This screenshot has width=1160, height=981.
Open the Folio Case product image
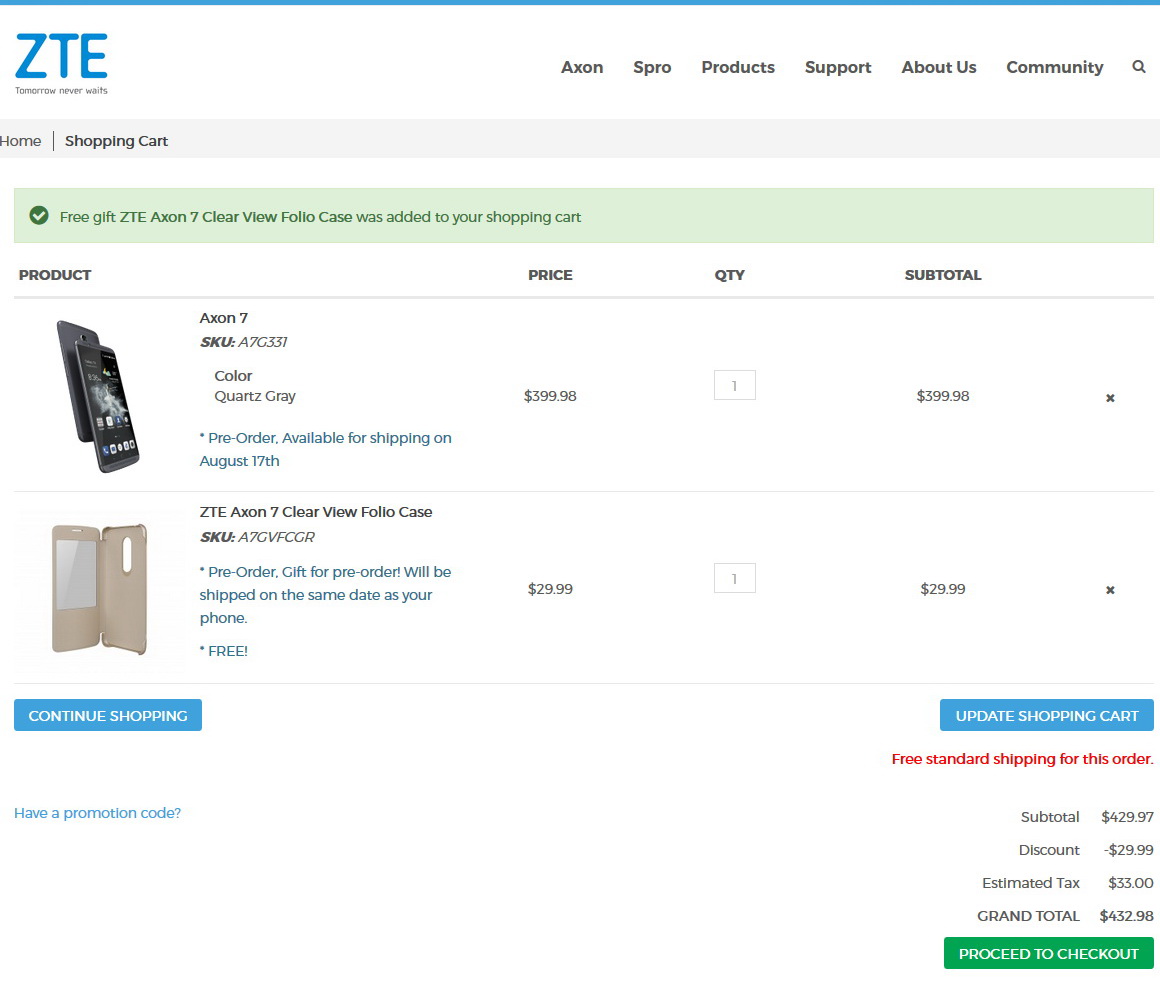(99, 589)
